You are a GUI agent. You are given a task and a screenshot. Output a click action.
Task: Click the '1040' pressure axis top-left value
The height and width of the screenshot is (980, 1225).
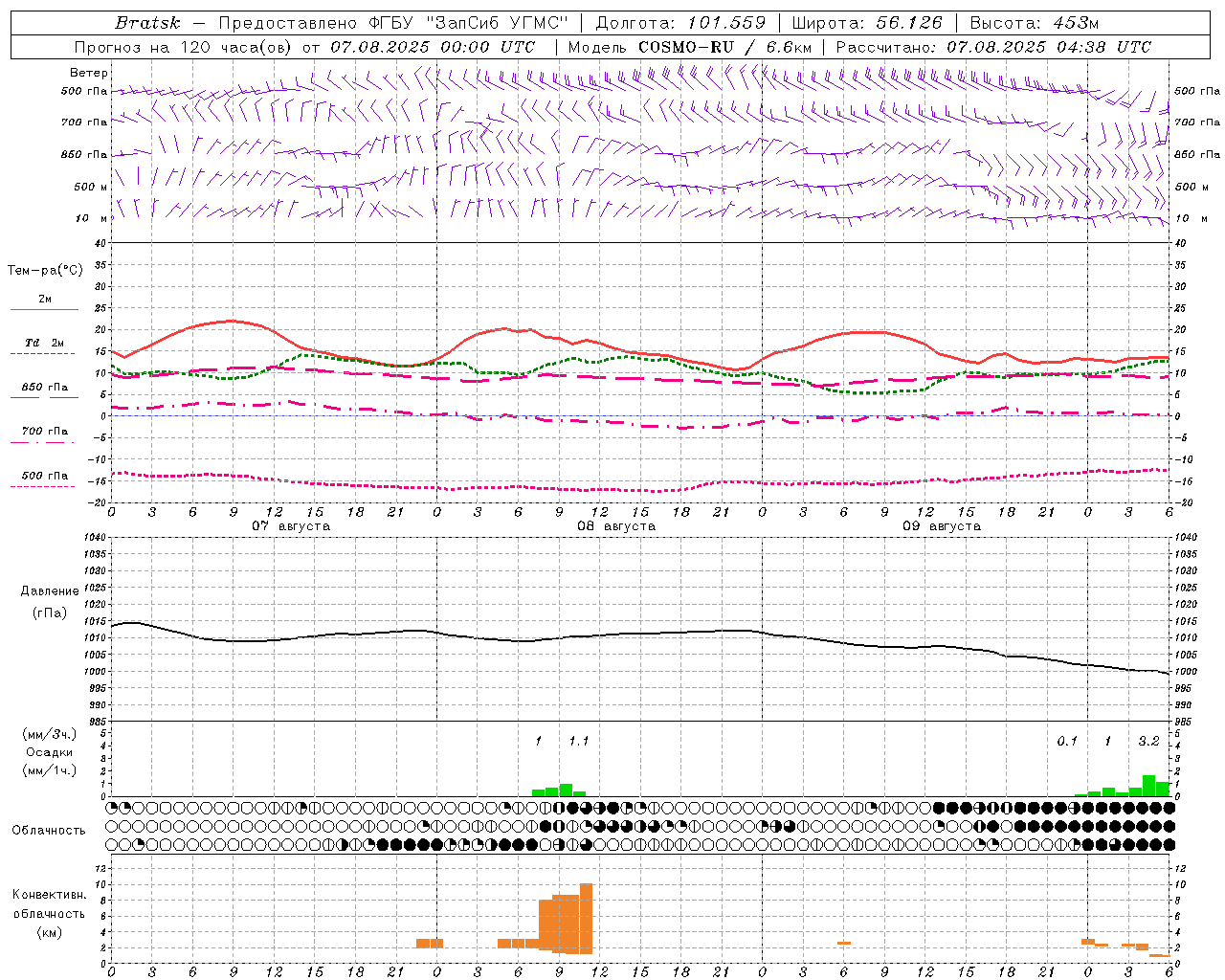point(94,537)
